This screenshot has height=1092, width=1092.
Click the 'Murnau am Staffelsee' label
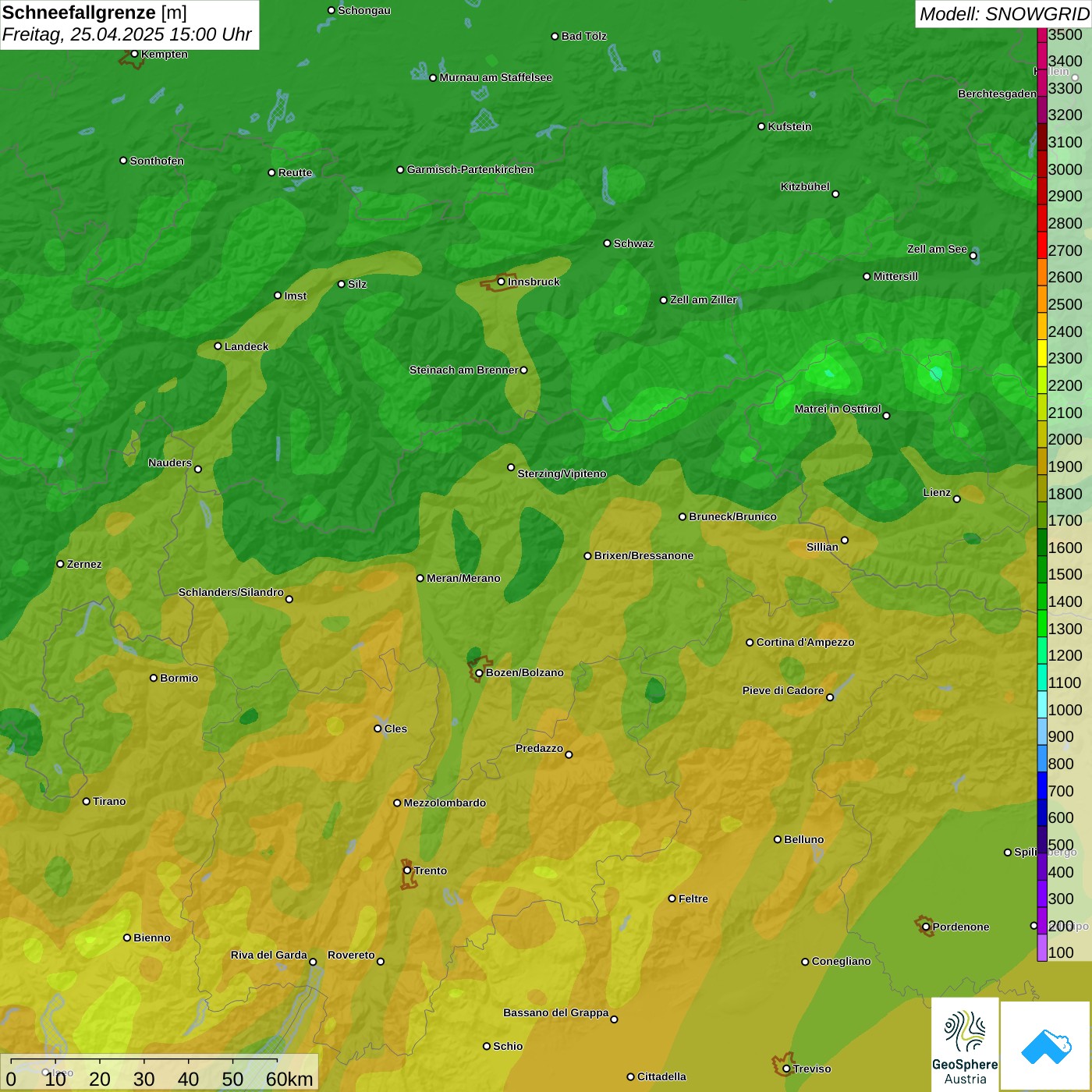click(x=495, y=77)
